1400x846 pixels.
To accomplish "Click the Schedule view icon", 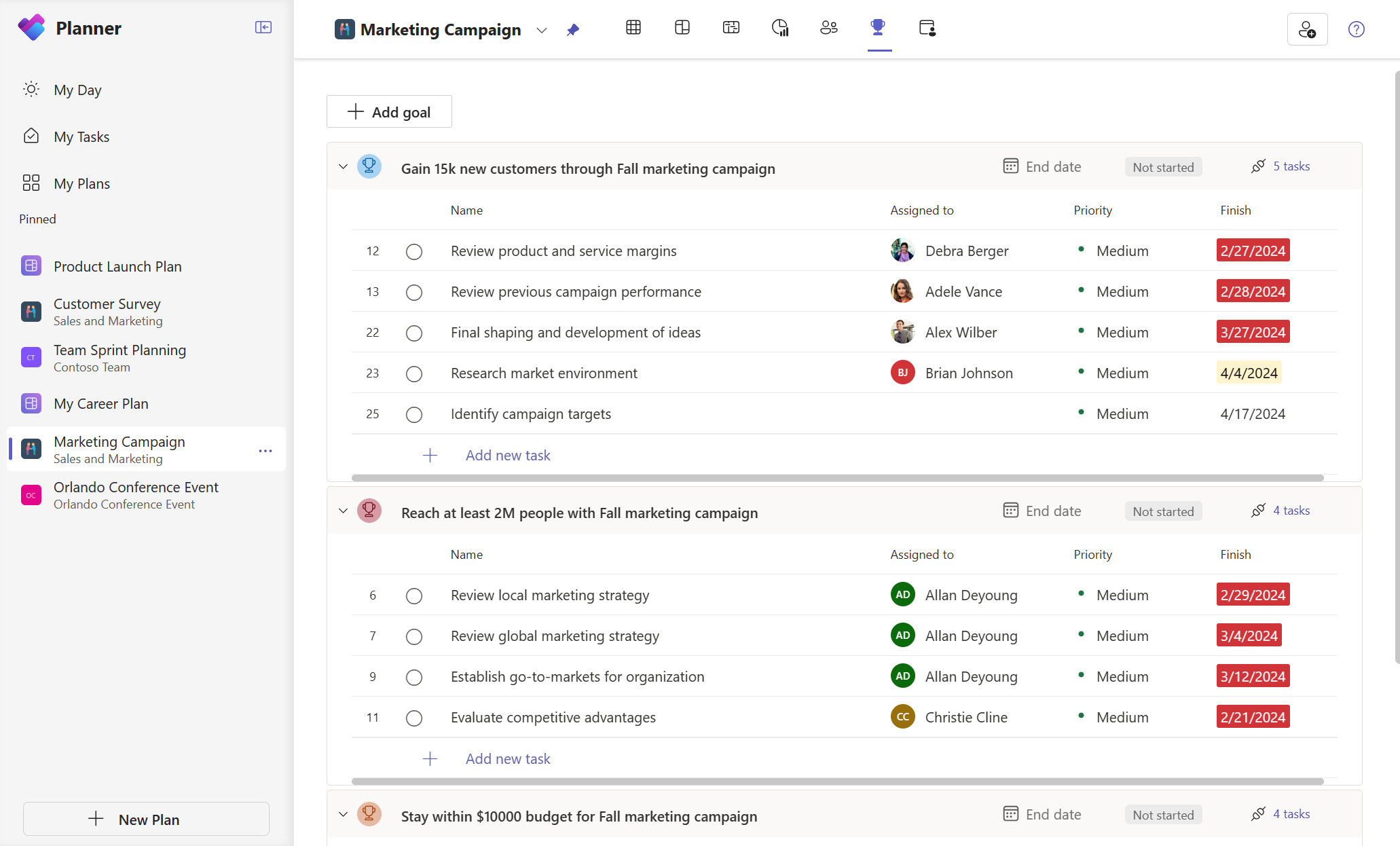I will pos(732,28).
